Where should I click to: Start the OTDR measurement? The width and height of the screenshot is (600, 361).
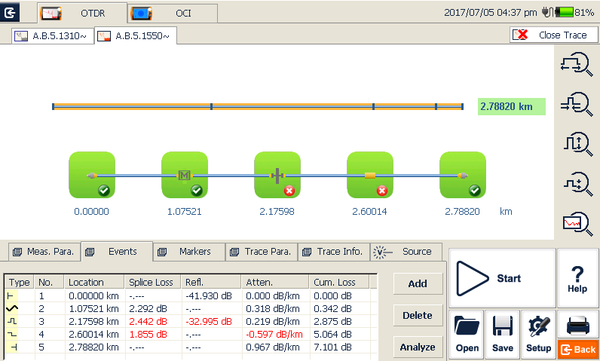coord(502,278)
